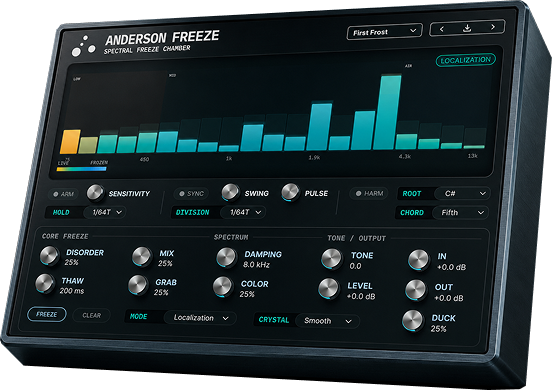Toggle the HARM switch
This screenshot has width=552, height=391.
369,193
